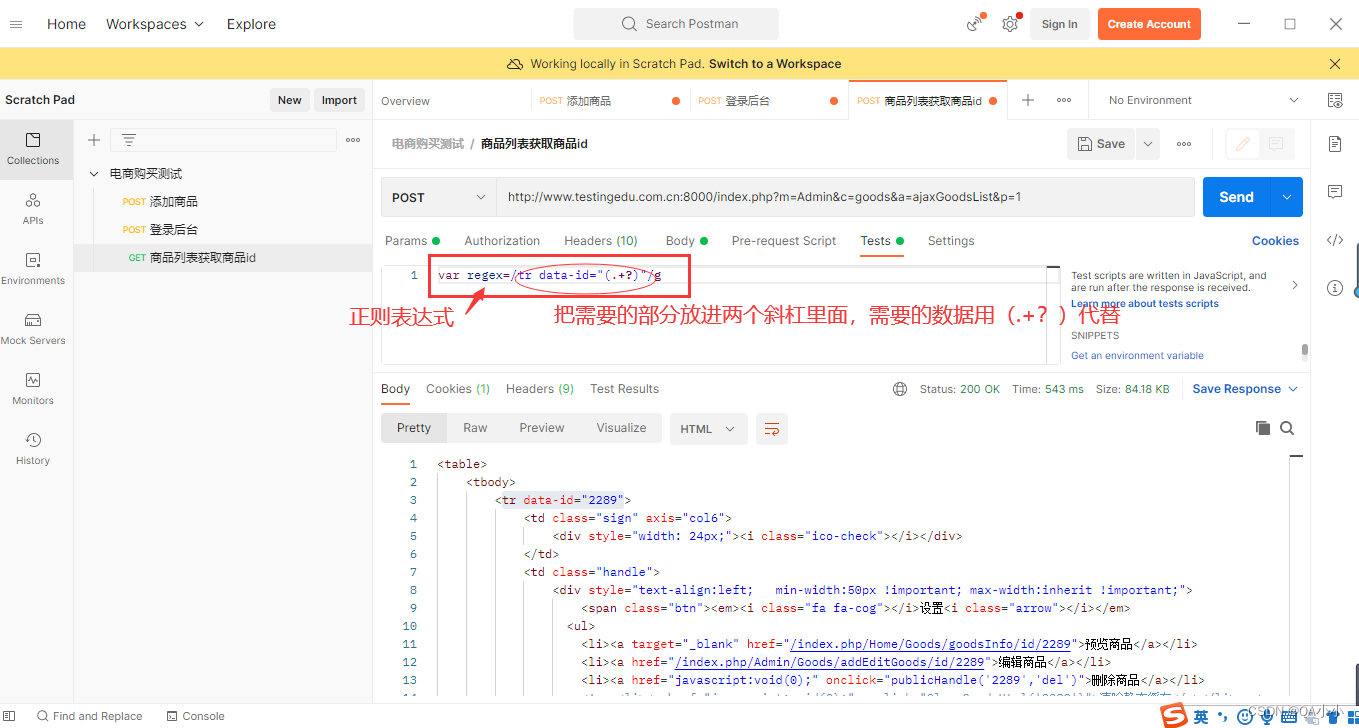
Task: Open the environment quick look icon
Action: tap(1335, 100)
